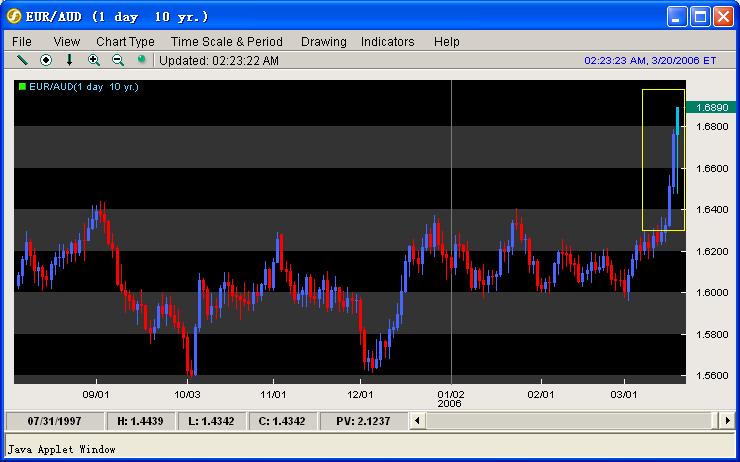
Task: Click the 03/01 date axis label
Action: coord(623,394)
